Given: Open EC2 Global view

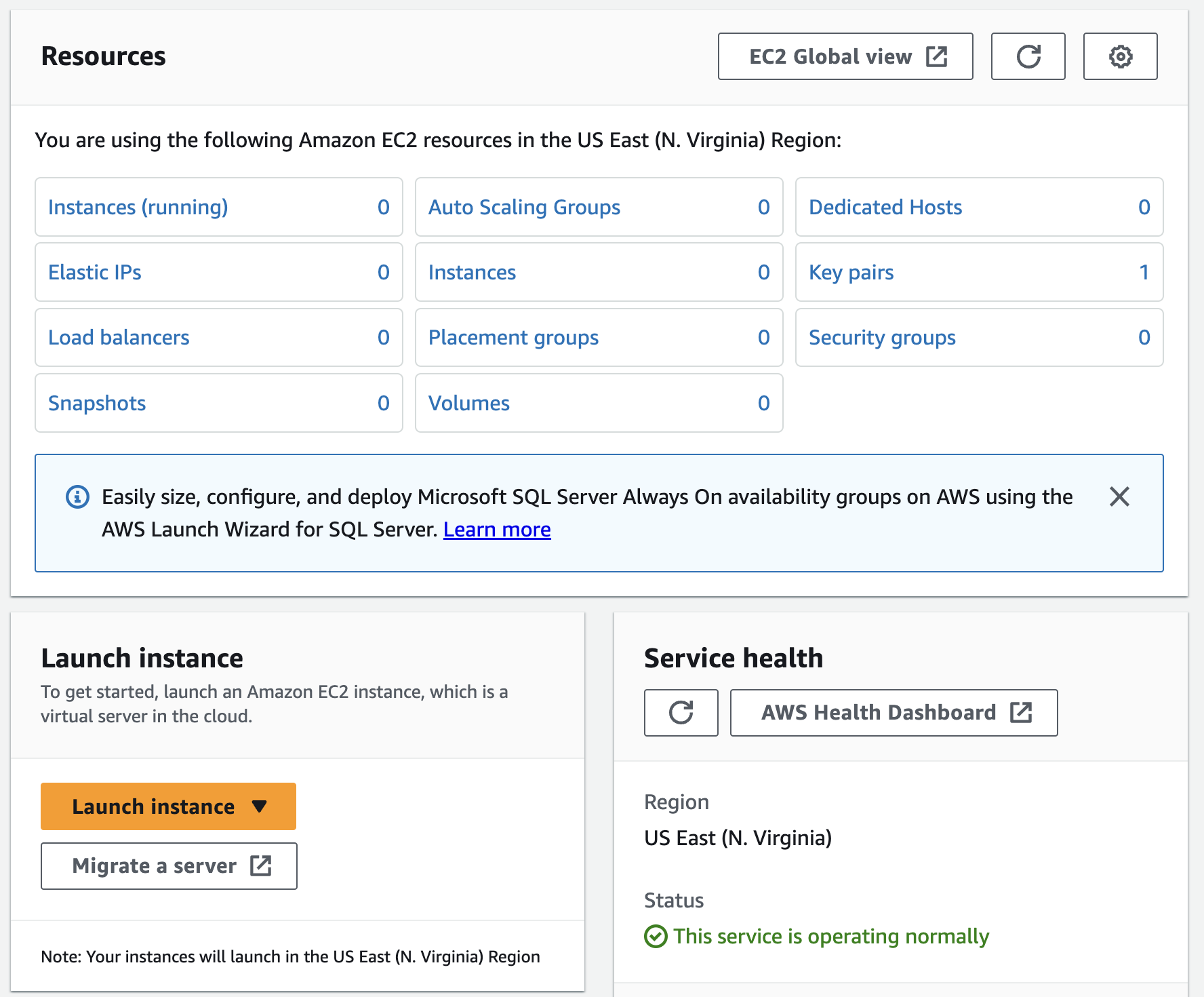Looking at the screenshot, I should [845, 56].
